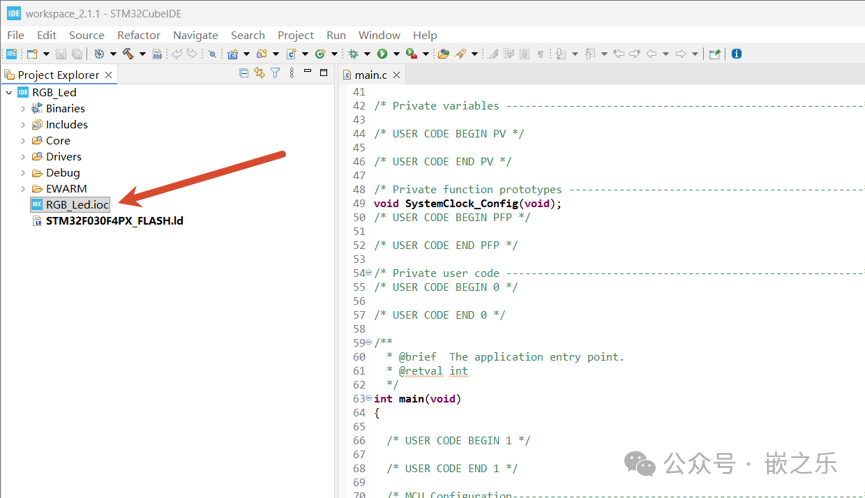Open dropdown next to New wizard icon
The width and height of the screenshot is (865, 498).
[x=46, y=54]
